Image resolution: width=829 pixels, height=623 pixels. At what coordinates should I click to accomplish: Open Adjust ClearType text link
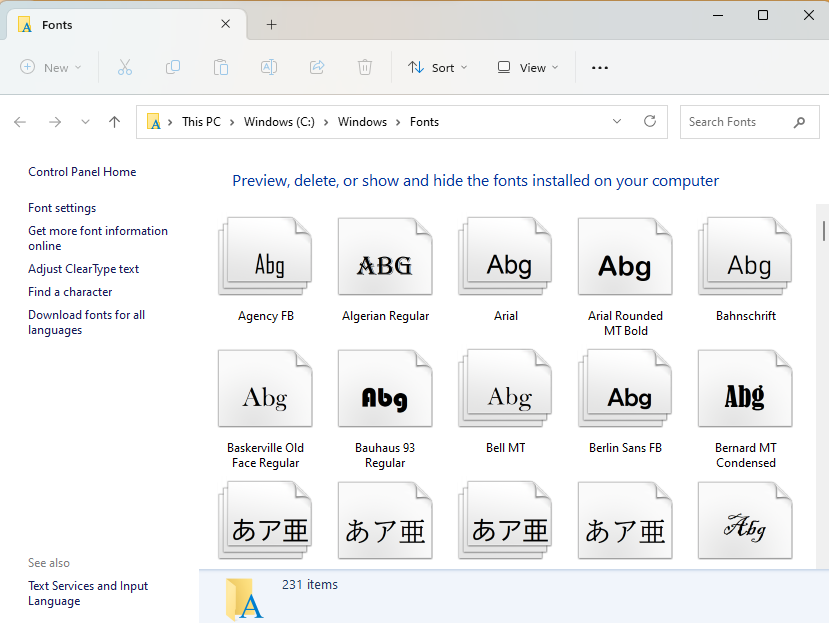(83, 269)
